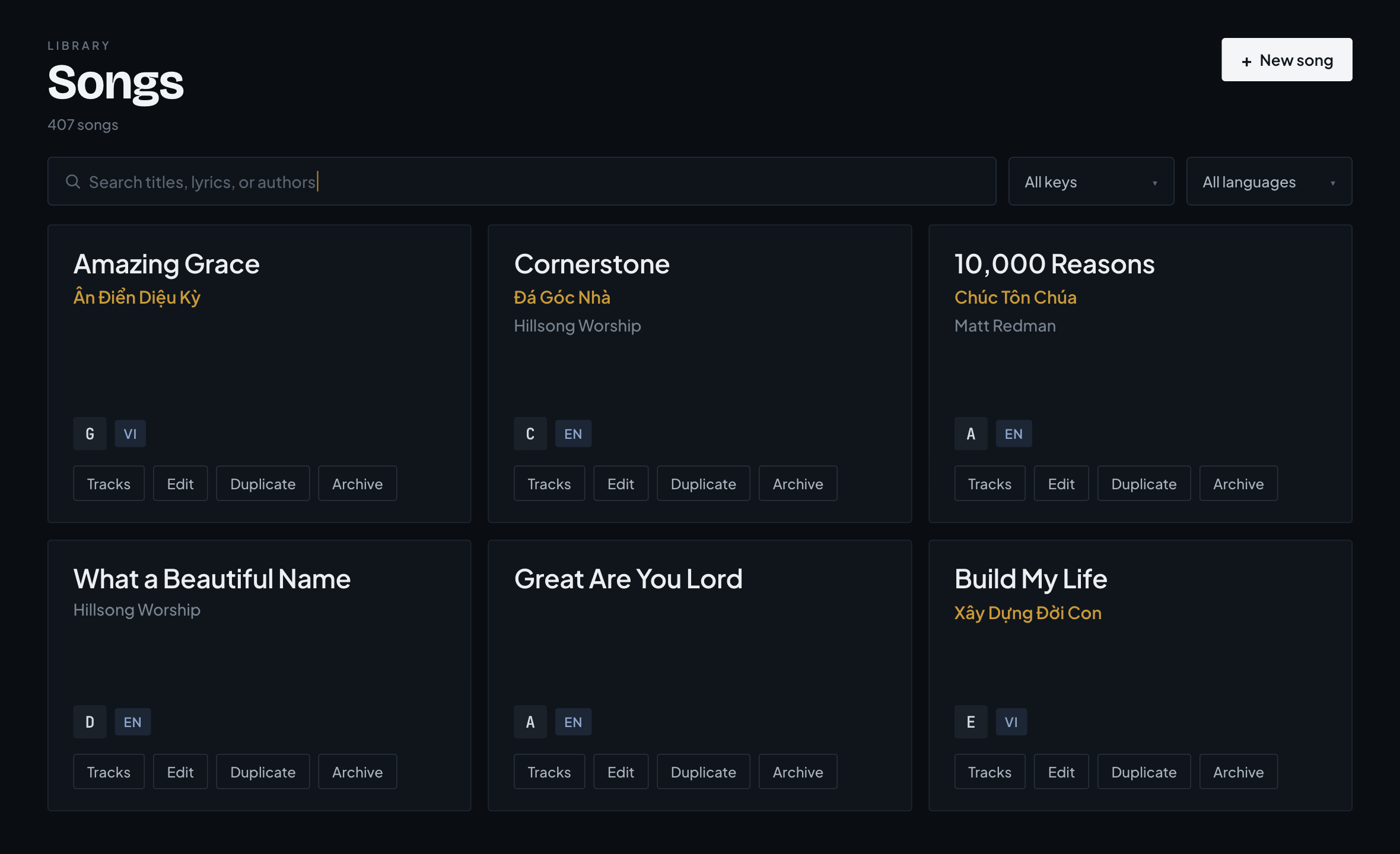The image size is (1400, 854).
Task: Open Tracks for 10,000 Reasons
Action: tap(989, 483)
